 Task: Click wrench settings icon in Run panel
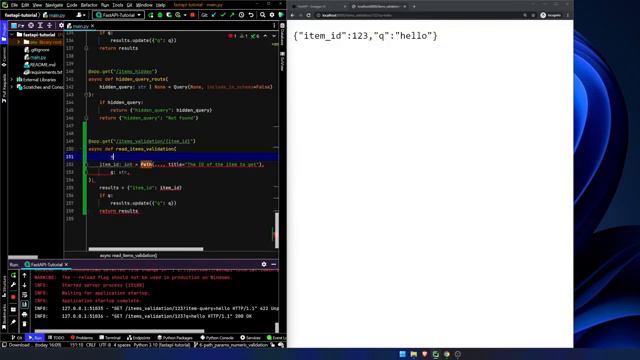(13, 285)
